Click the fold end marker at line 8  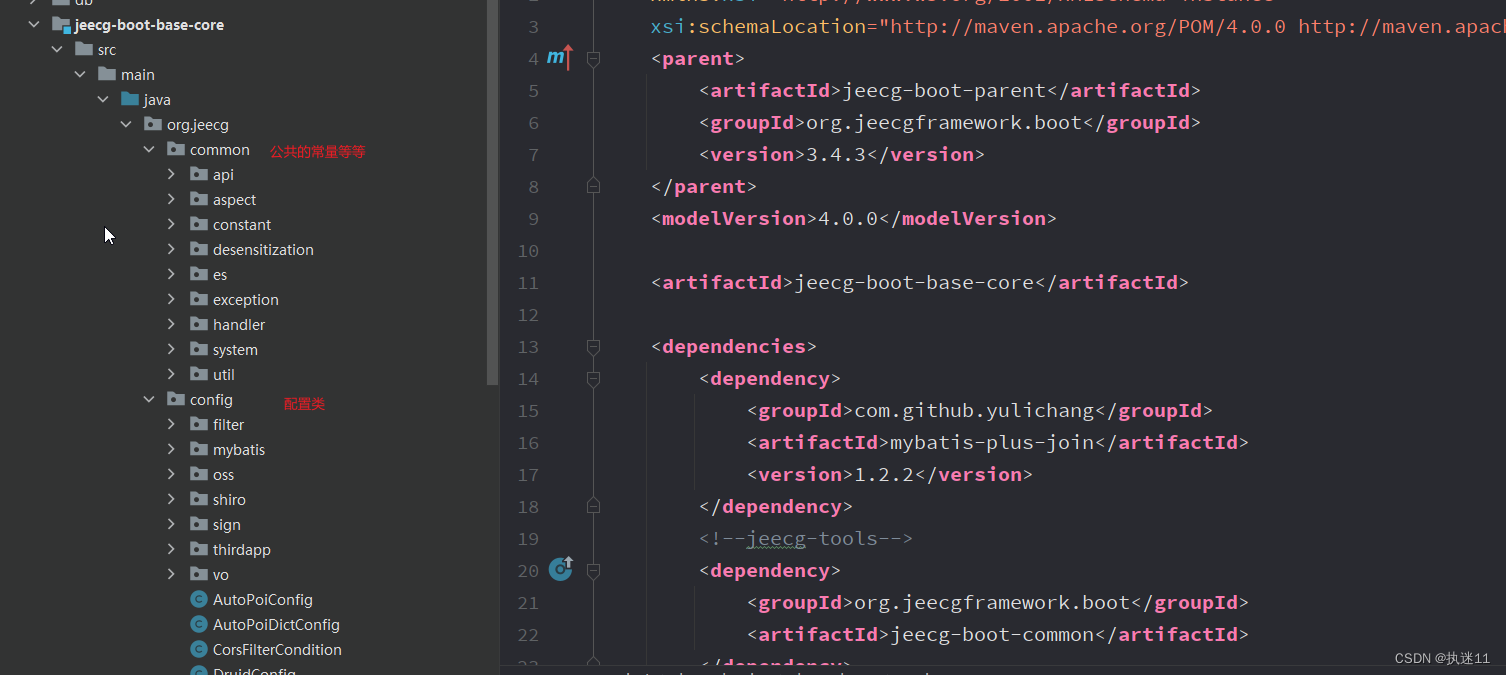[x=593, y=186]
